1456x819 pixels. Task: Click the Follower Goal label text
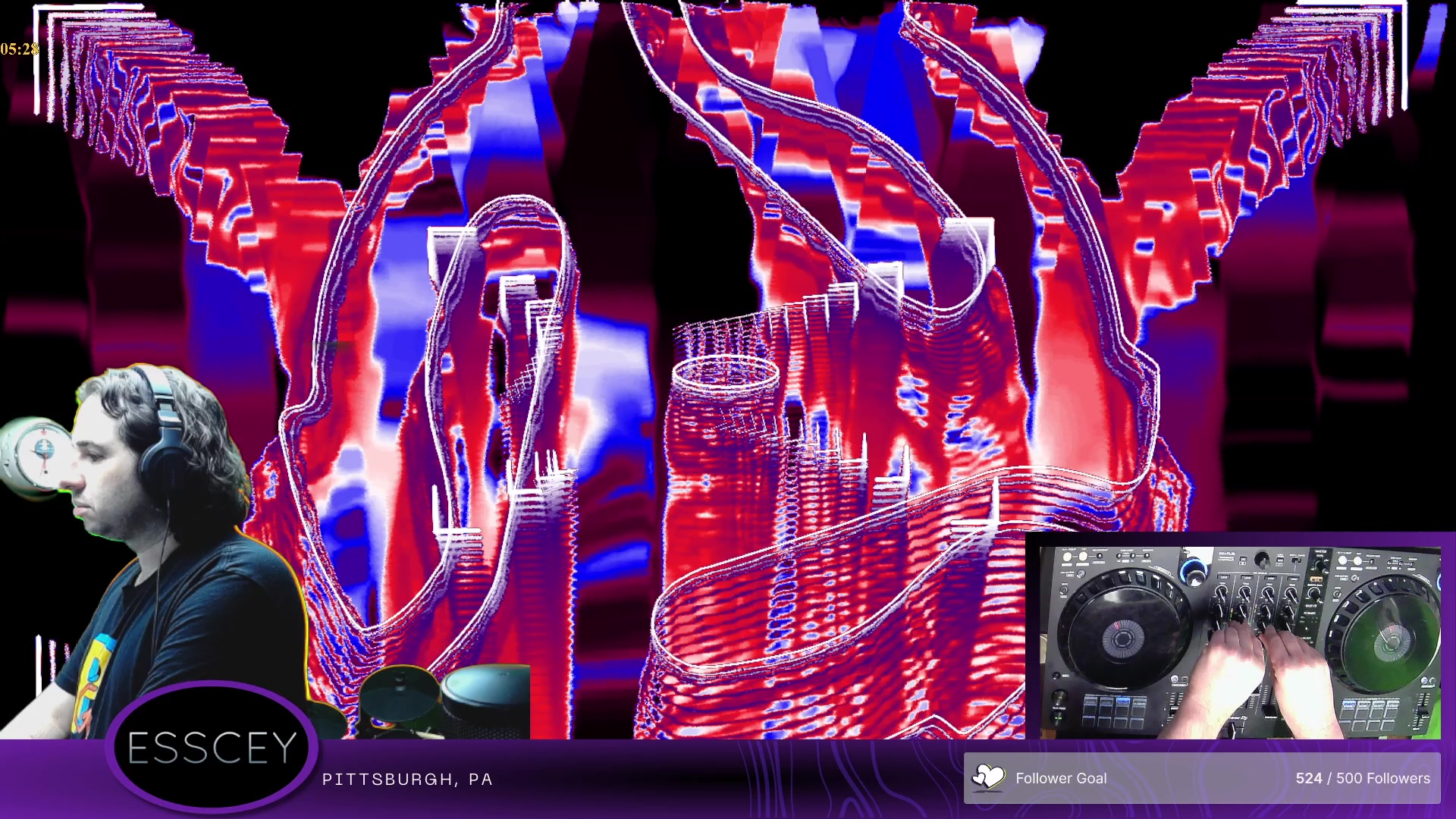1060,778
